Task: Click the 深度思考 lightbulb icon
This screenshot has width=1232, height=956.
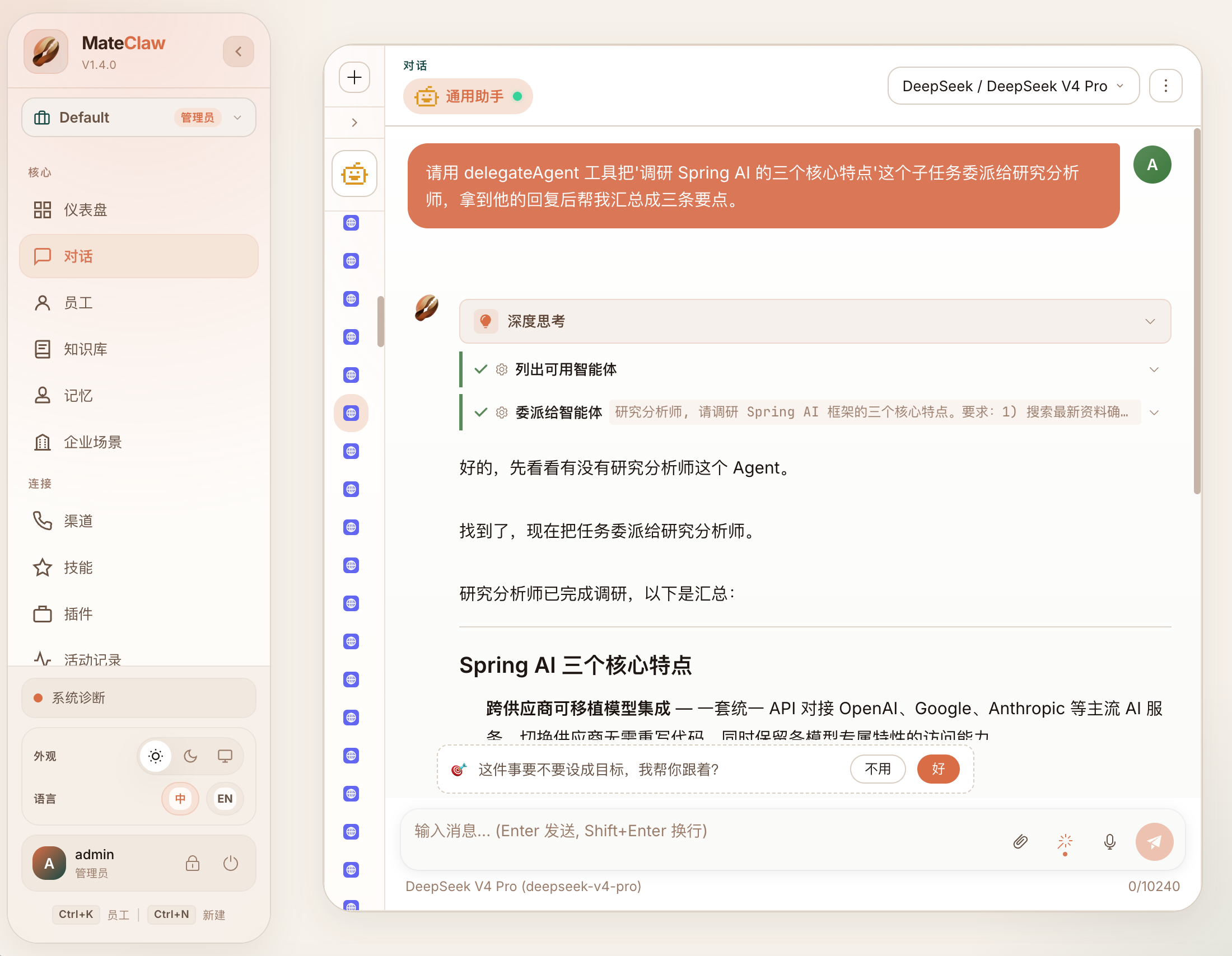Action: (x=486, y=321)
